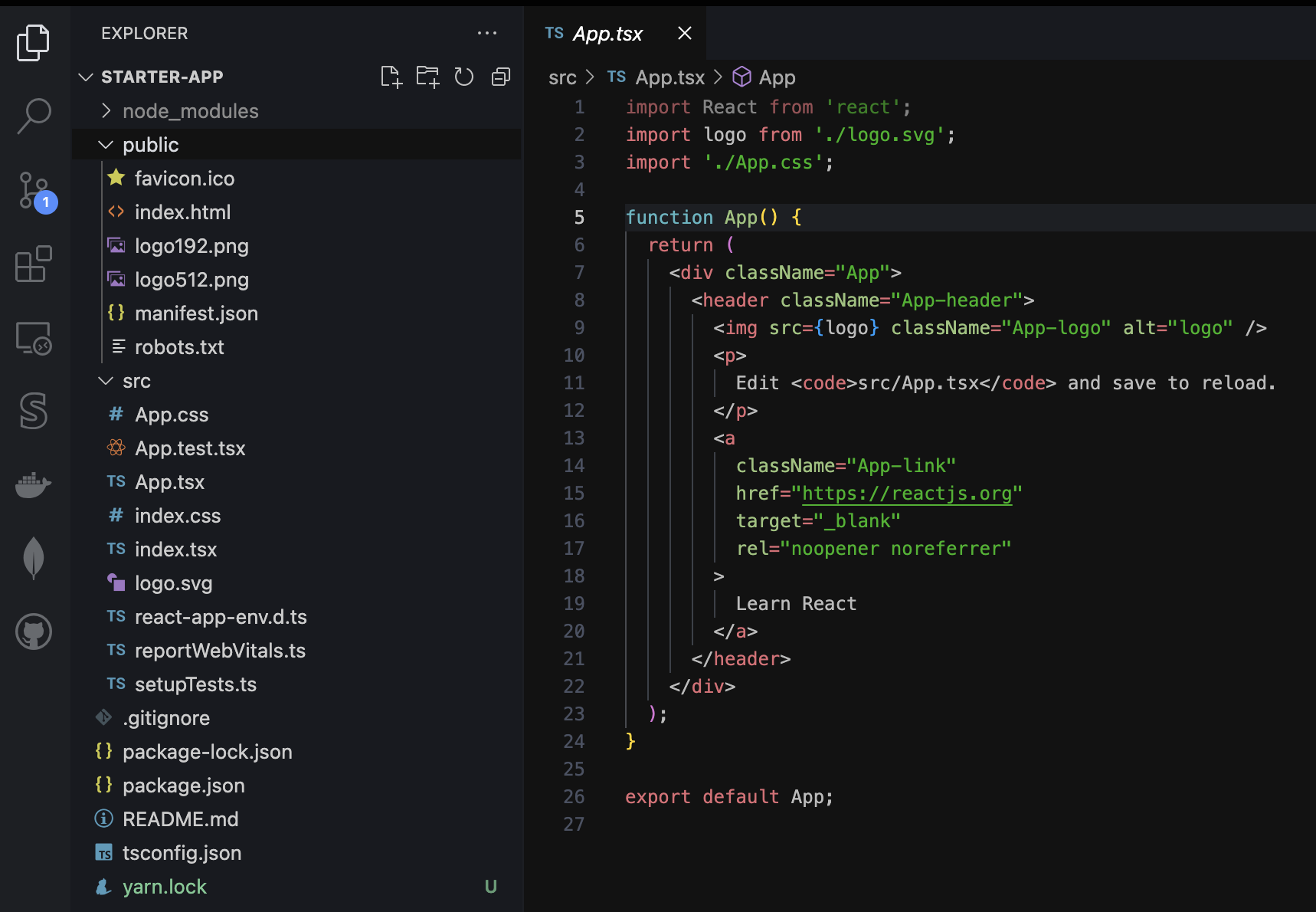Open index.css file
1316x912 pixels.
click(297, 516)
